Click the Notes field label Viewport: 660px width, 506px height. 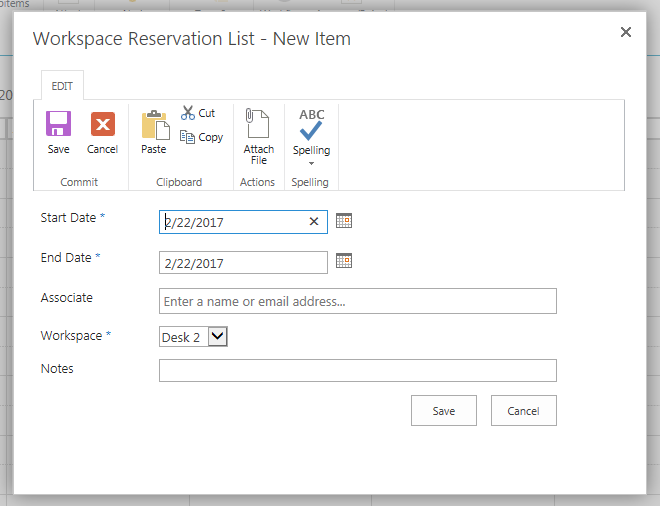[57, 369]
